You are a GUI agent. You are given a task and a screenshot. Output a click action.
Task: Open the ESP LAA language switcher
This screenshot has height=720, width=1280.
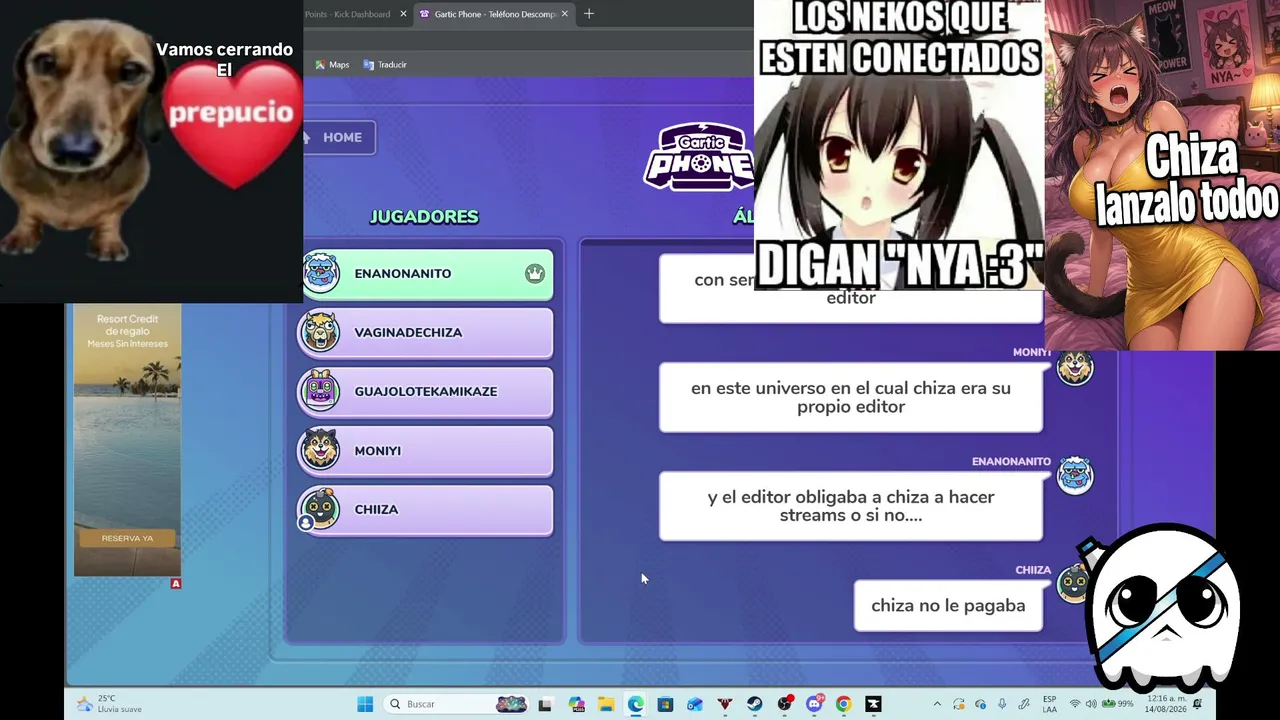[1050, 704]
